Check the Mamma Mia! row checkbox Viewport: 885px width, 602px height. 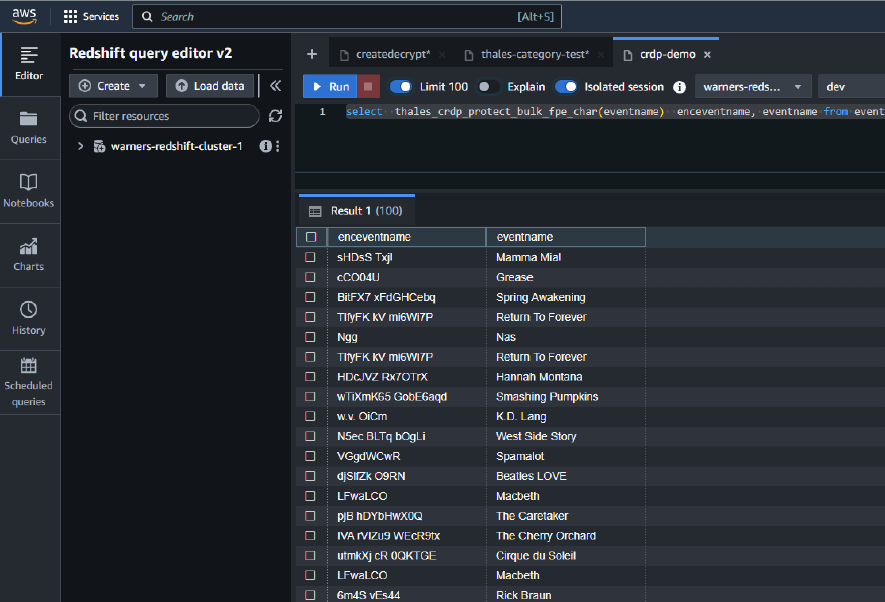(310, 257)
